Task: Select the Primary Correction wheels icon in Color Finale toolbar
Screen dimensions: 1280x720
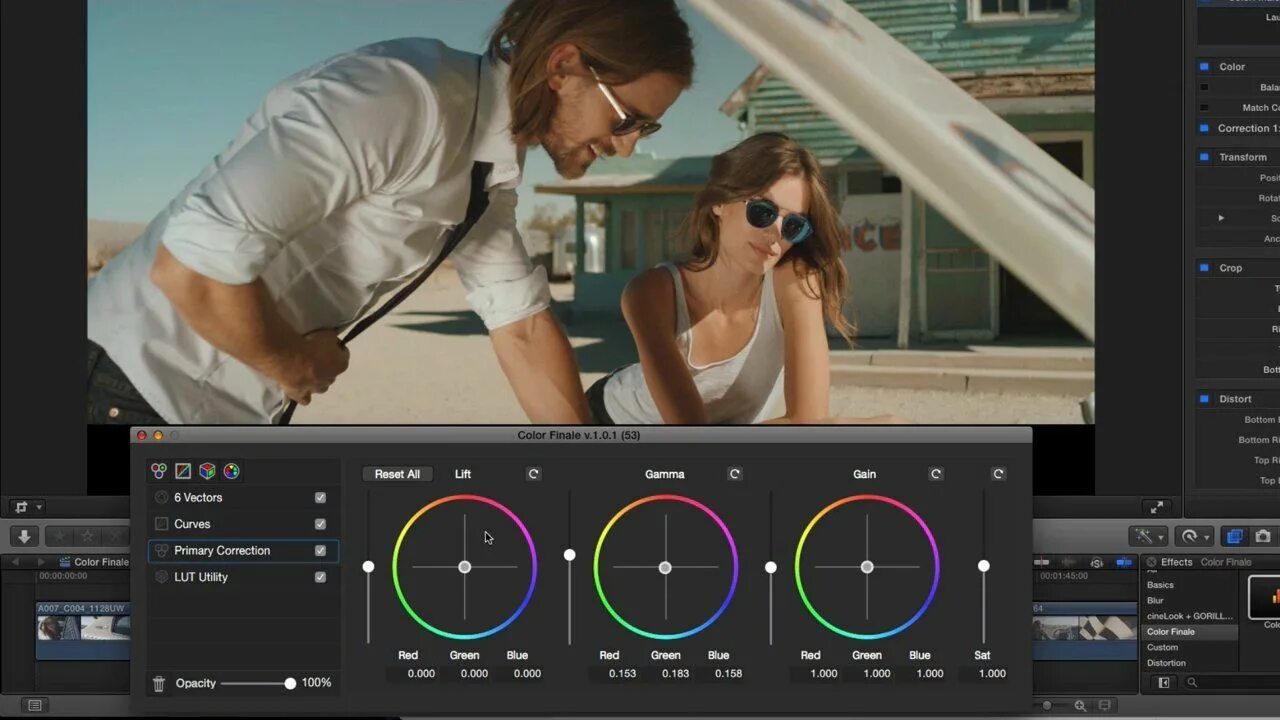Action: point(158,470)
